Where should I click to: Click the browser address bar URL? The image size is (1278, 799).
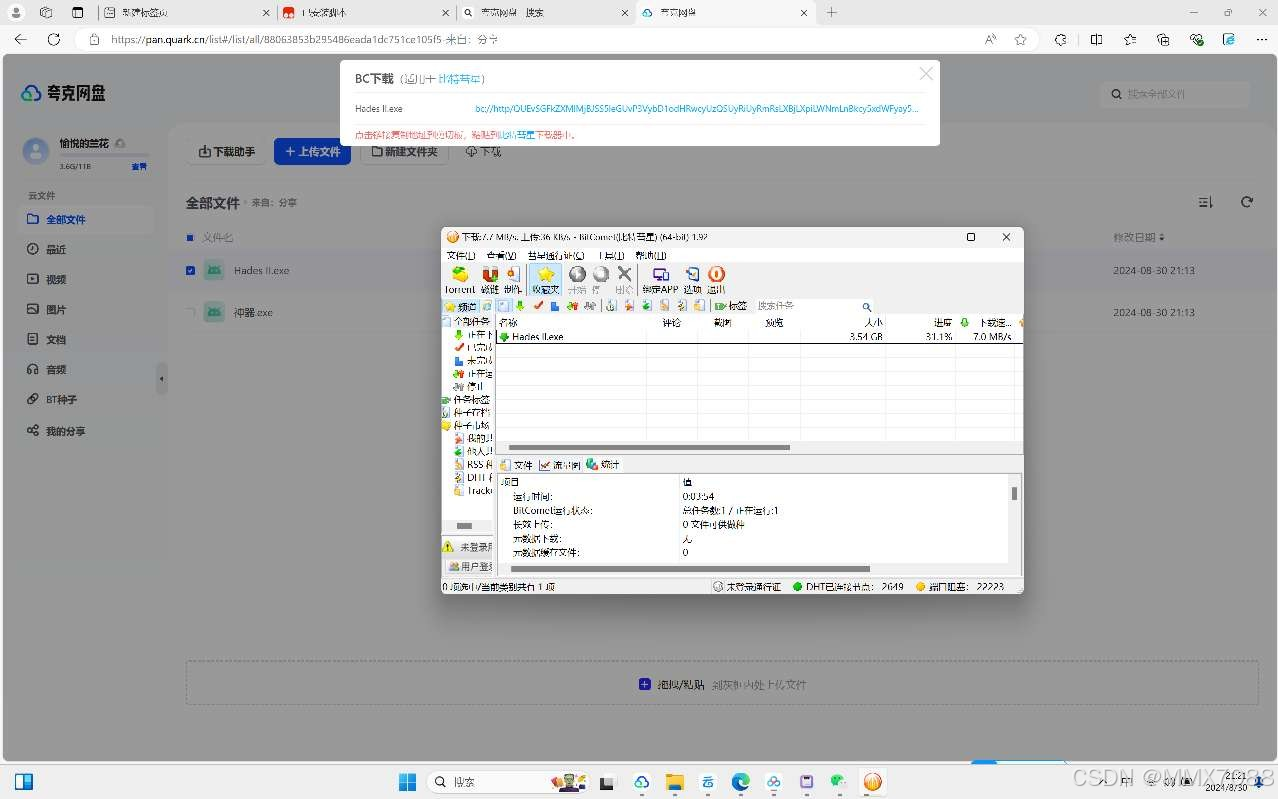(x=304, y=39)
